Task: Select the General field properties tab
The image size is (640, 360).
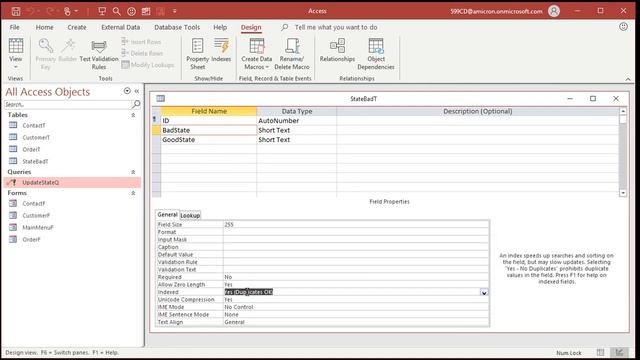Action: (167, 214)
